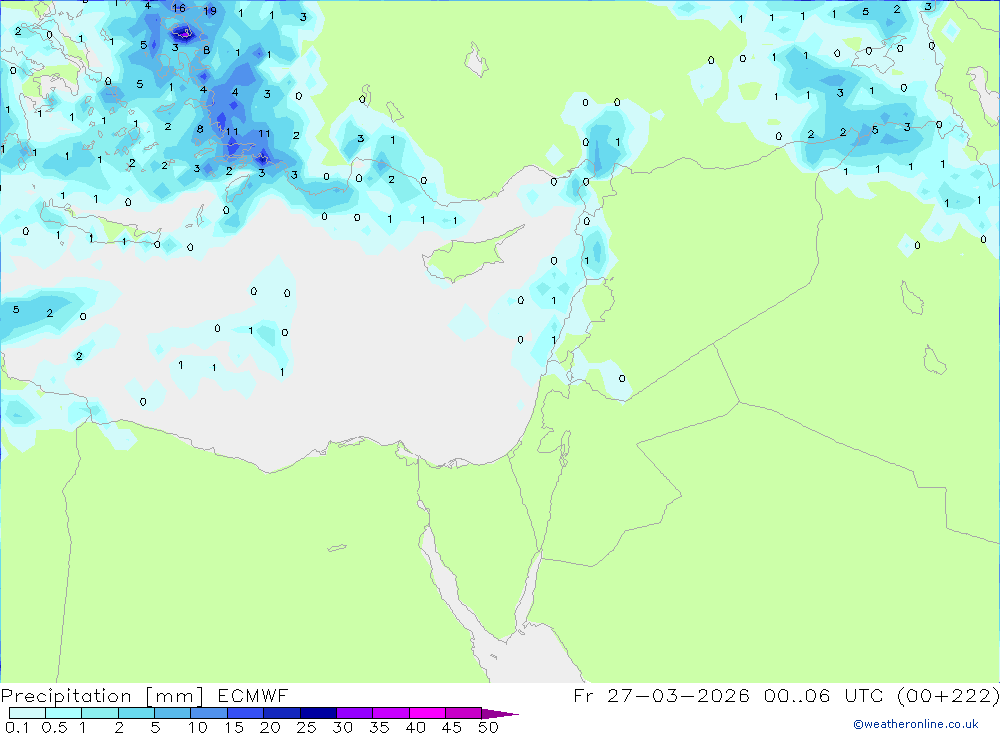Screen dimensions: 1000x733
Task: Click the '16' precipitation value on map
Action: (179, 8)
